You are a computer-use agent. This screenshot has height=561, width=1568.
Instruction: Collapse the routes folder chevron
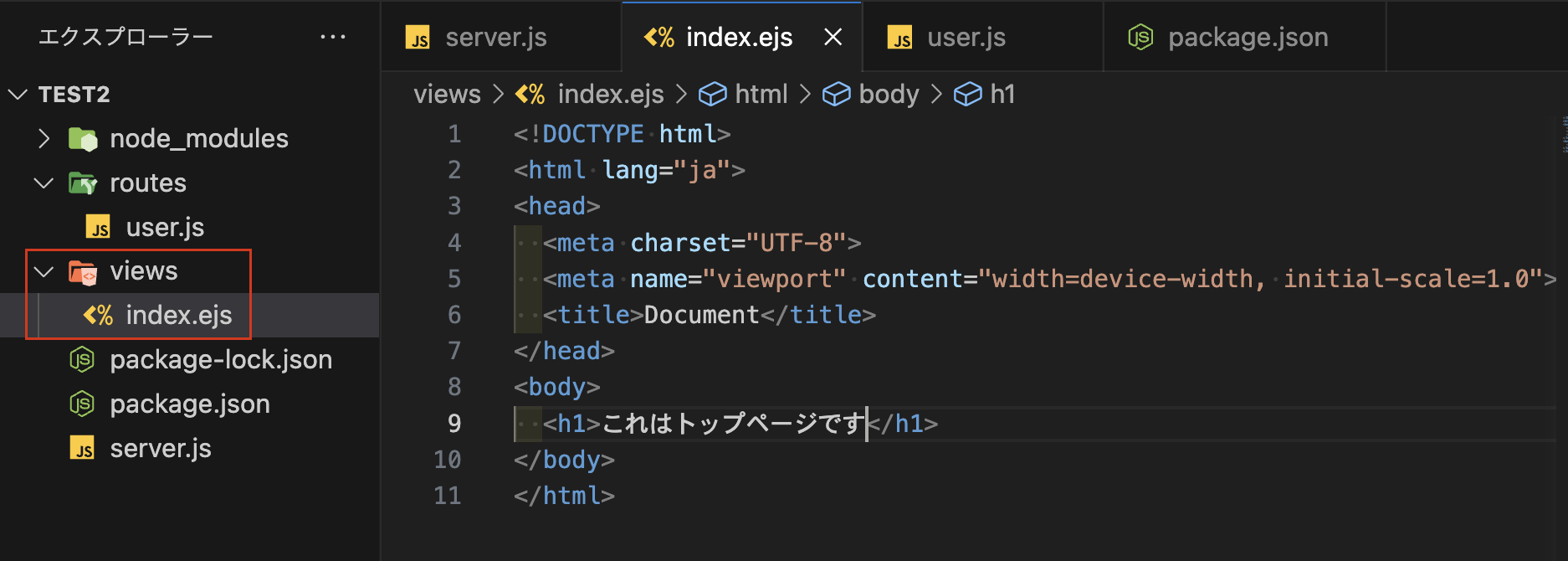(44, 183)
